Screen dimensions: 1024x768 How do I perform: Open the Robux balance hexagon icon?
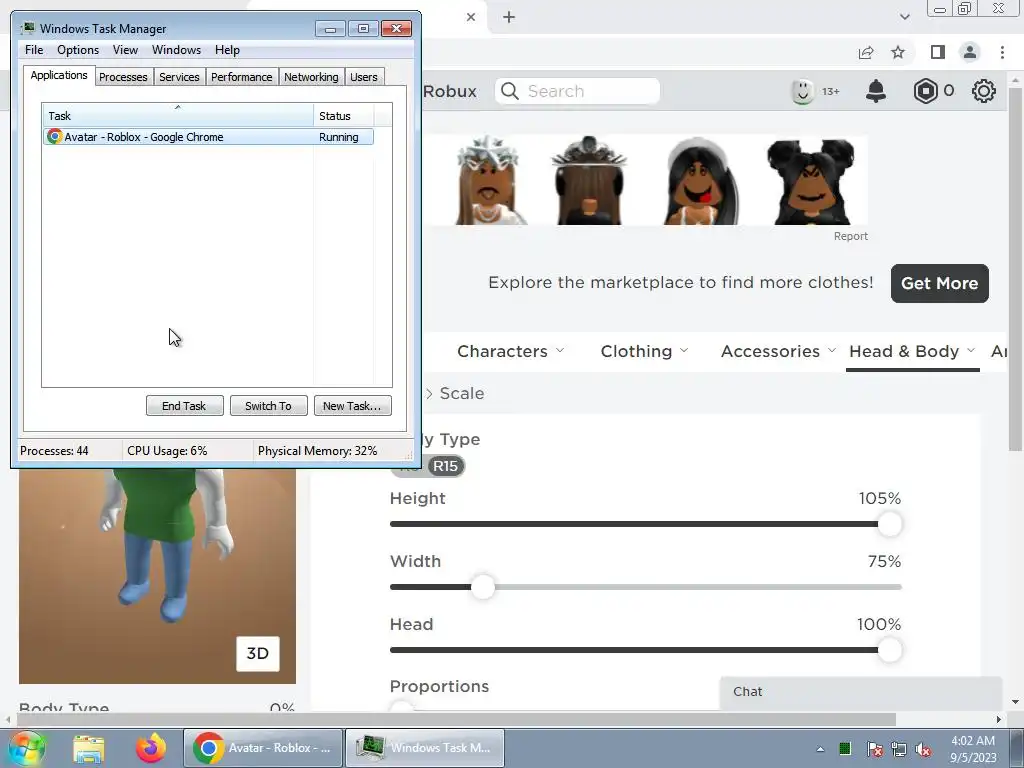point(925,91)
